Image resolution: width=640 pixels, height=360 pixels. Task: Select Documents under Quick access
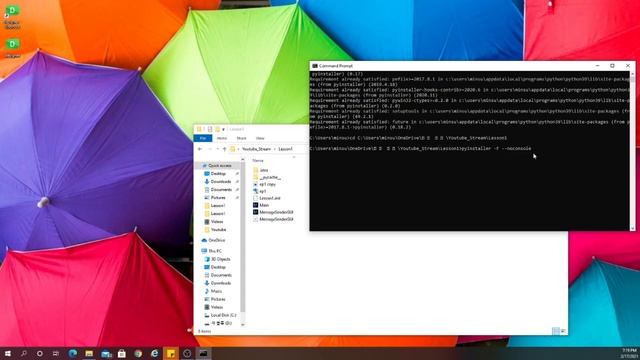tap(221, 190)
